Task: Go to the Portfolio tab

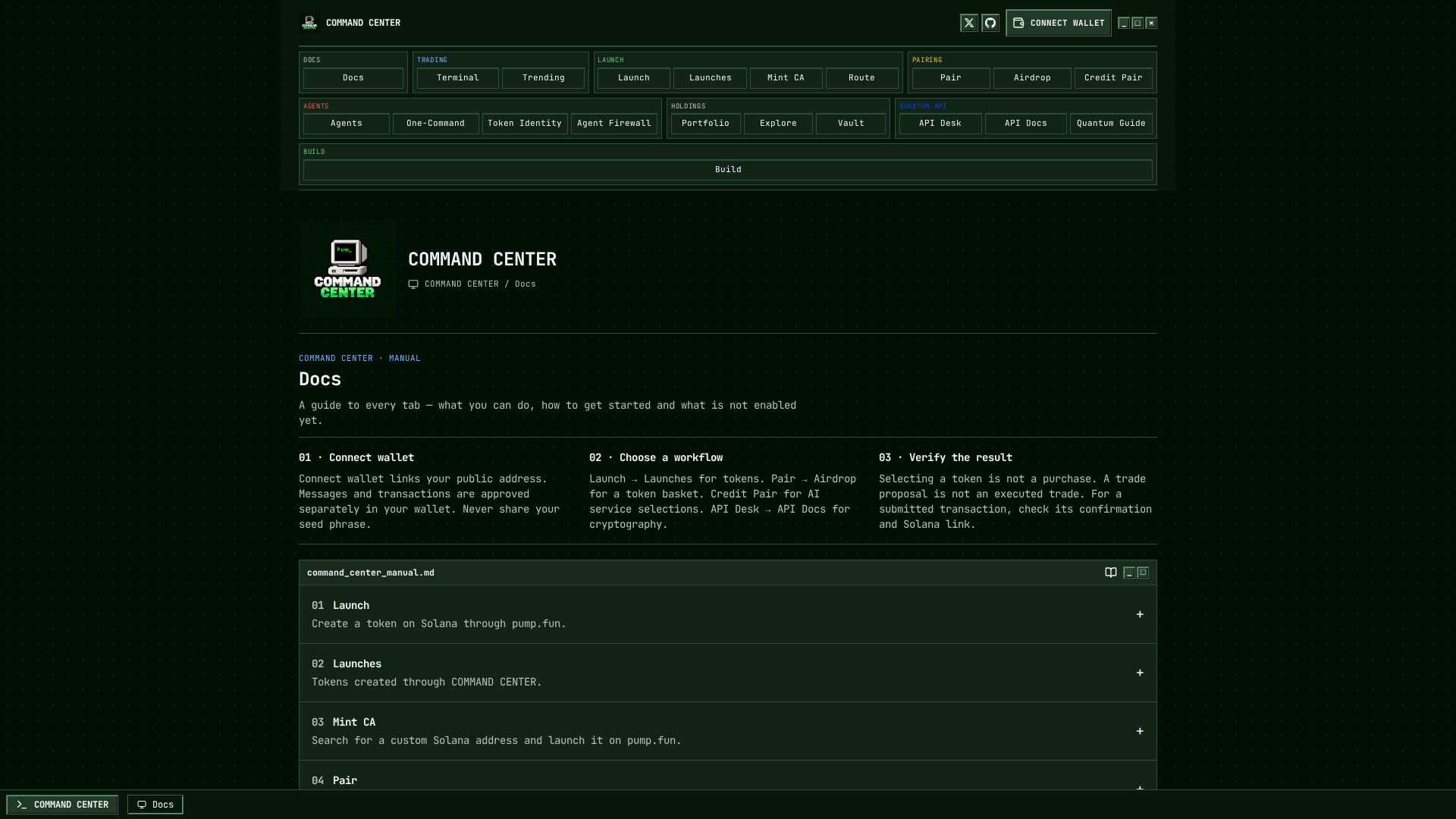Action: tap(706, 124)
